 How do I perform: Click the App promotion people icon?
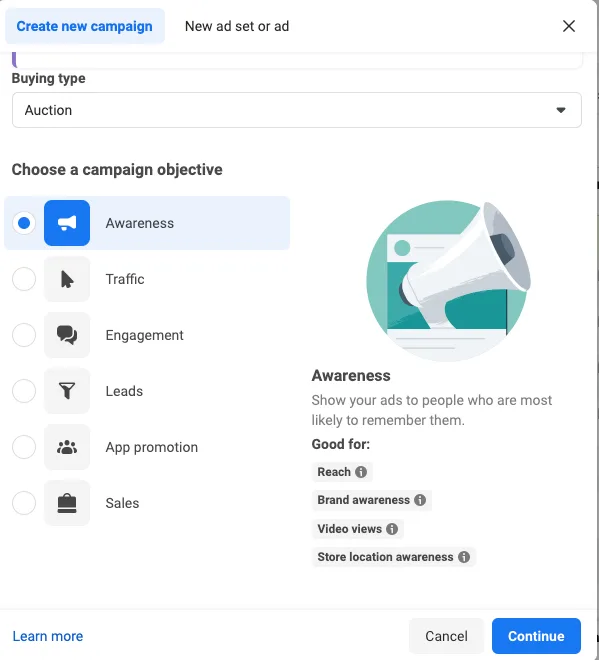click(67, 447)
